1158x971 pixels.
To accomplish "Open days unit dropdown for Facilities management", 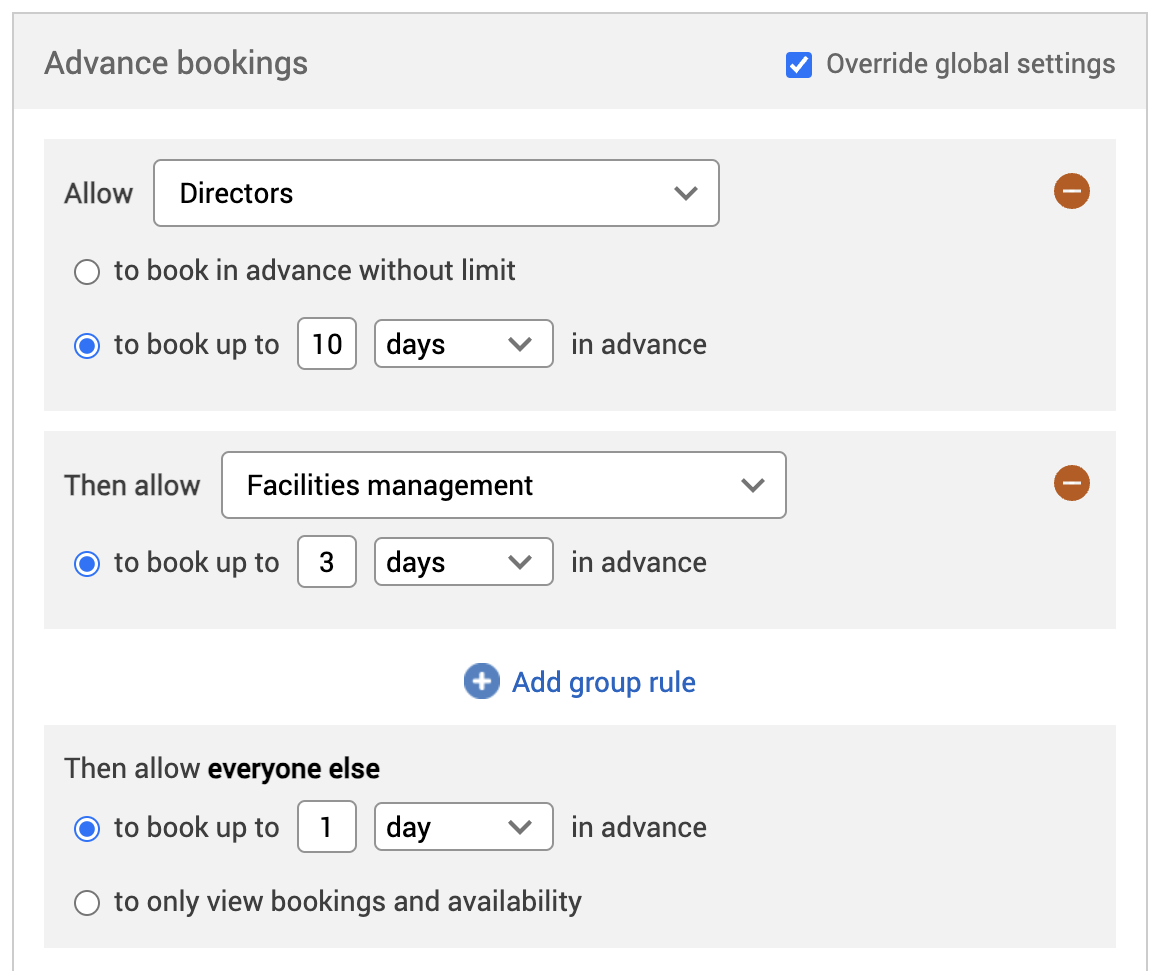I will pos(463,563).
